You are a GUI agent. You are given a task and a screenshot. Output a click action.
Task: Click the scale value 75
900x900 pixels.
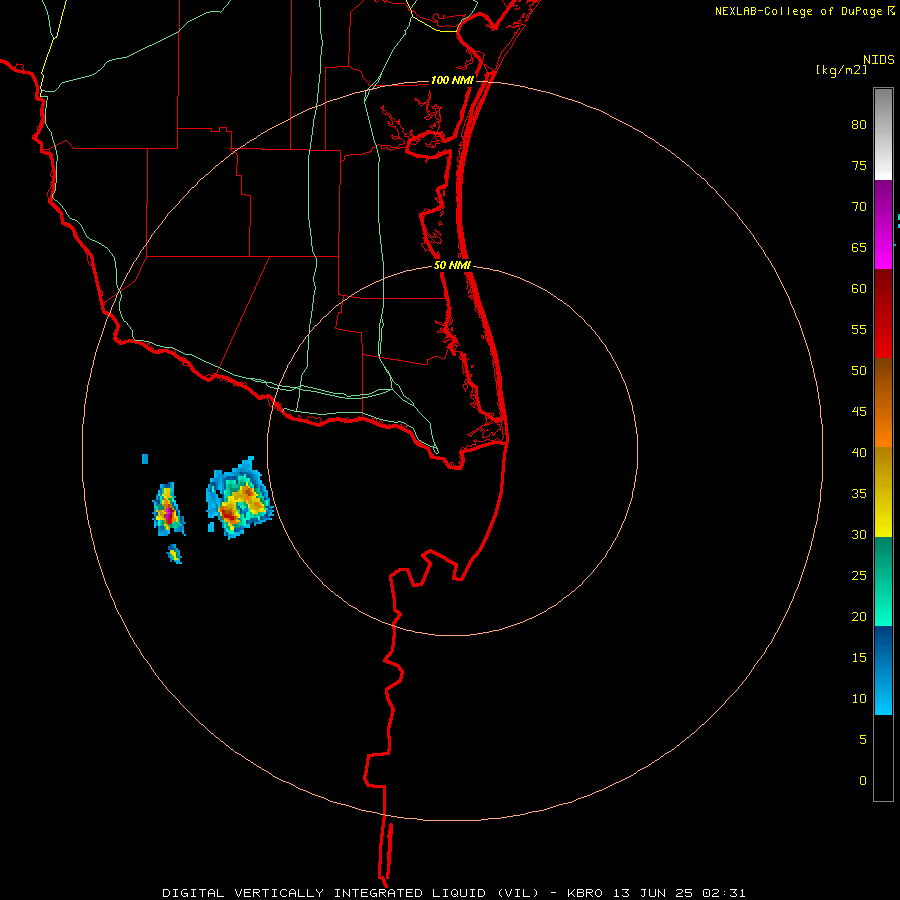click(x=859, y=165)
